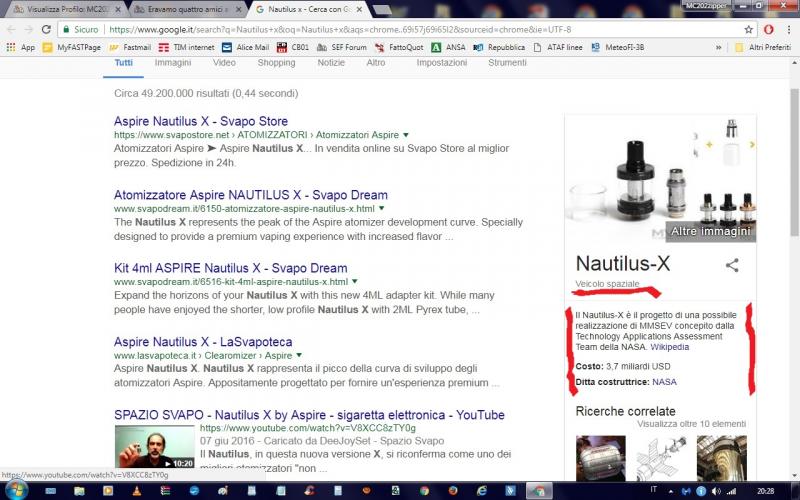The width and height of the screenshot is (800, 500).
Task: Close the Eravamo quattro amici tab
Action: (x=238, y=9)
